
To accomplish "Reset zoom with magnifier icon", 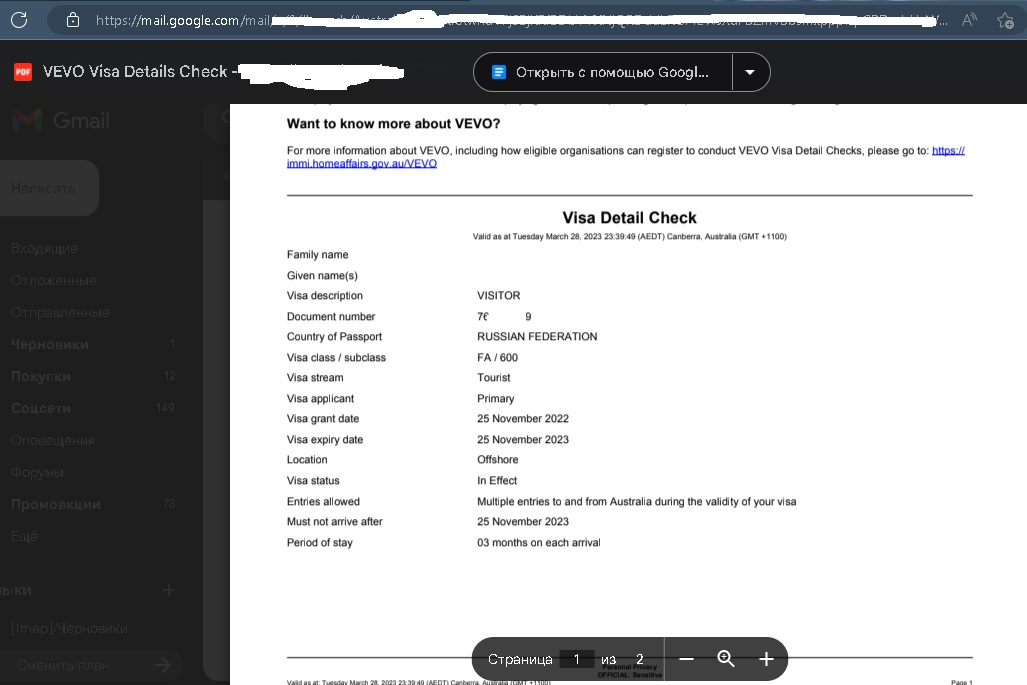I will click(726, 659).
